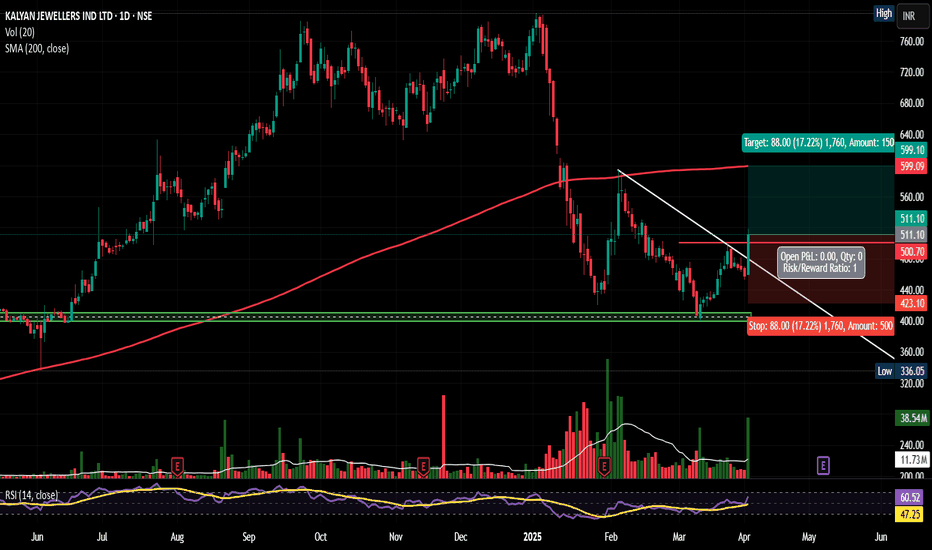The height and width of the screenshot is (550, 932).
Task: Click the RSI 47.25 value tag
Action: coord(910,514)
